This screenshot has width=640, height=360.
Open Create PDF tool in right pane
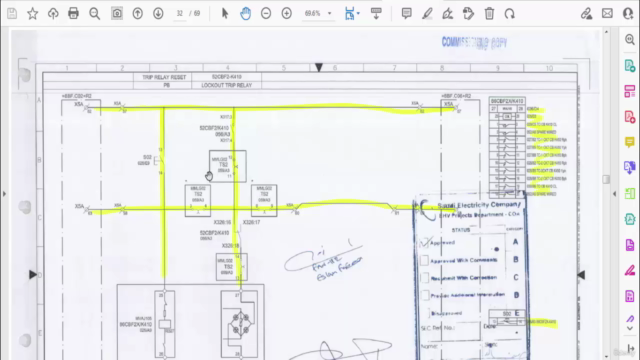pyautogui.click(x=630, y=117)
